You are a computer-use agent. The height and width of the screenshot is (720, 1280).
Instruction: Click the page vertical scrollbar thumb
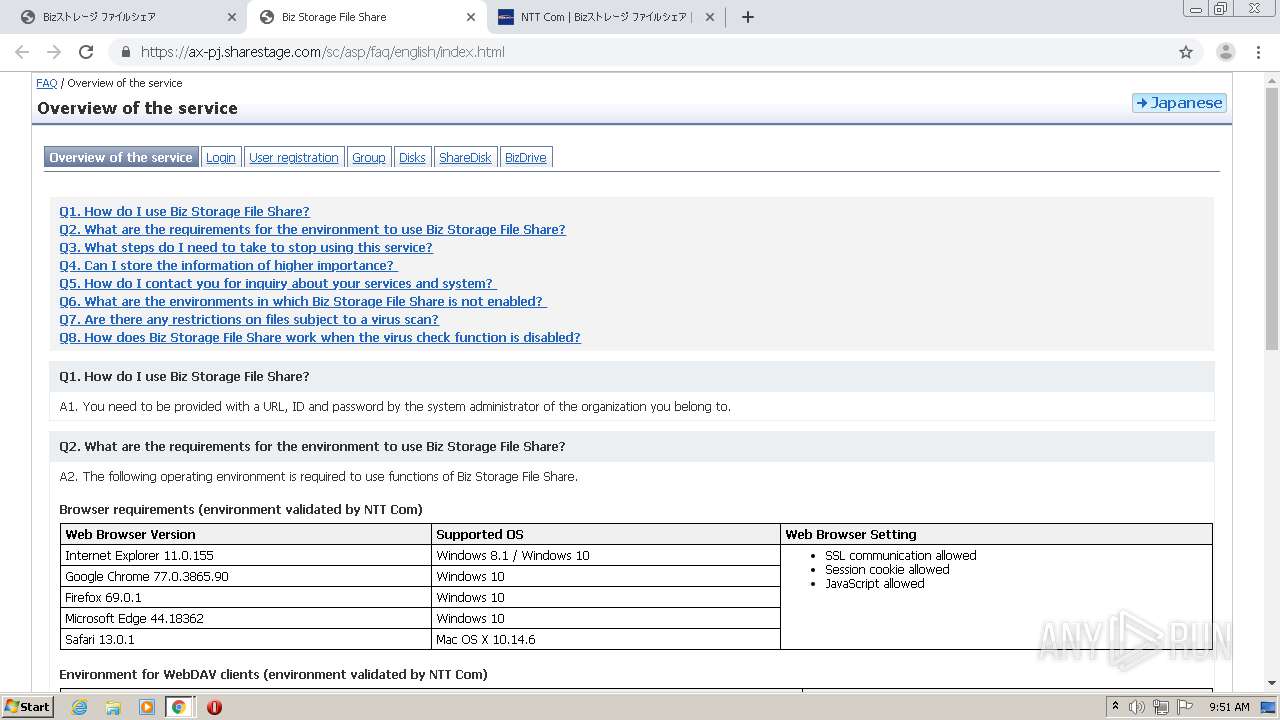(1272, 220)
